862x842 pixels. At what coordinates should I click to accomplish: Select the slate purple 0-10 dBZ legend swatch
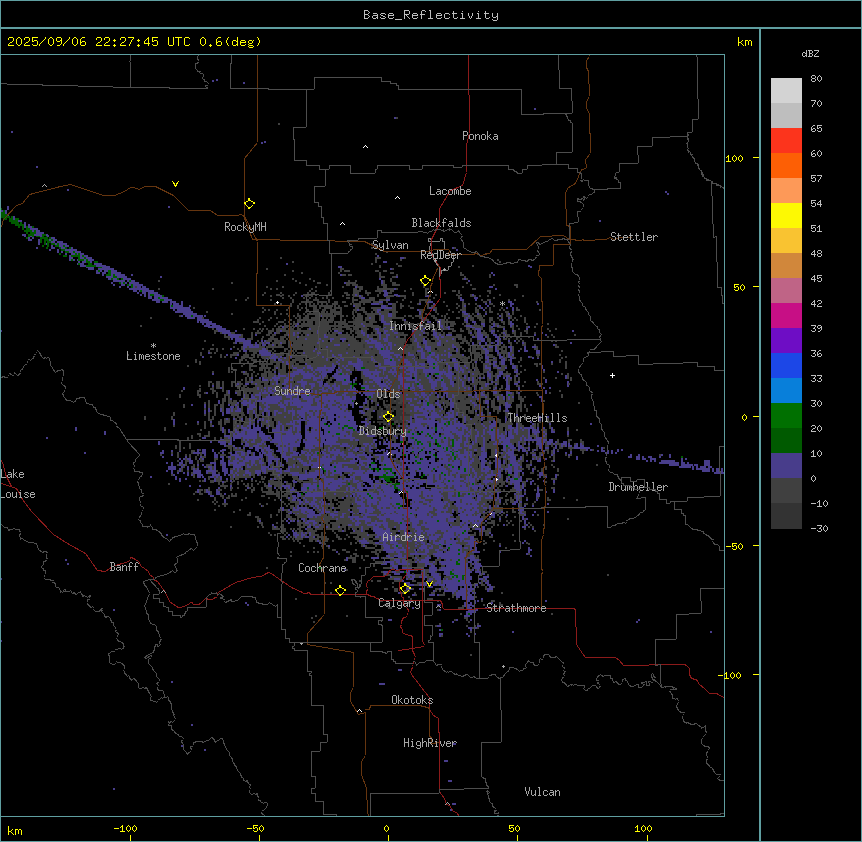[x=786, y=466]
